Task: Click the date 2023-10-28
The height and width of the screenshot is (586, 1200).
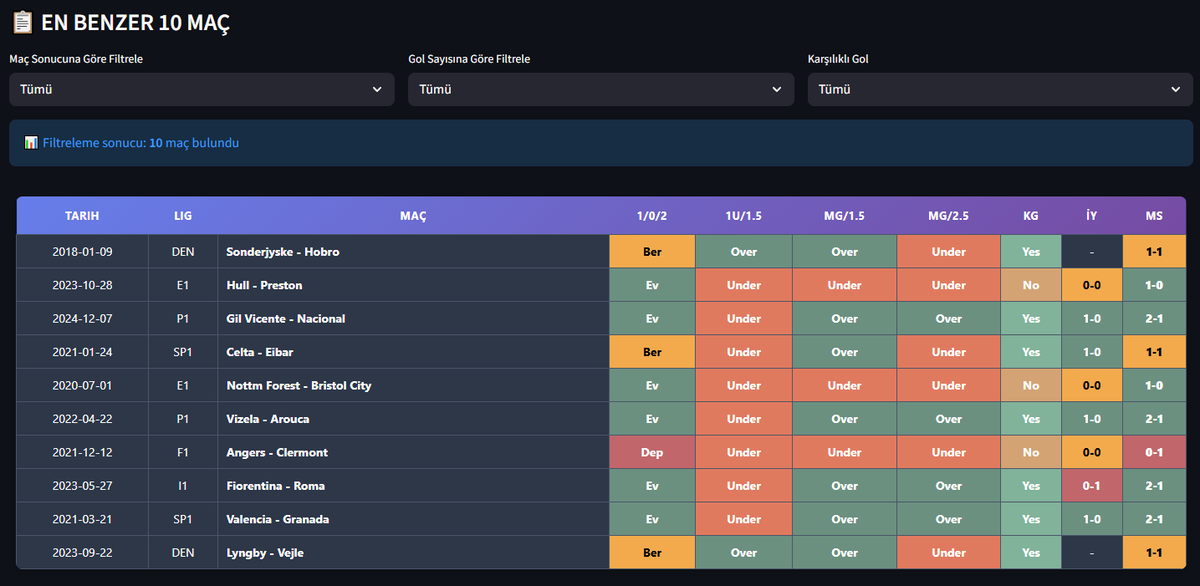Action: point(82,285)
